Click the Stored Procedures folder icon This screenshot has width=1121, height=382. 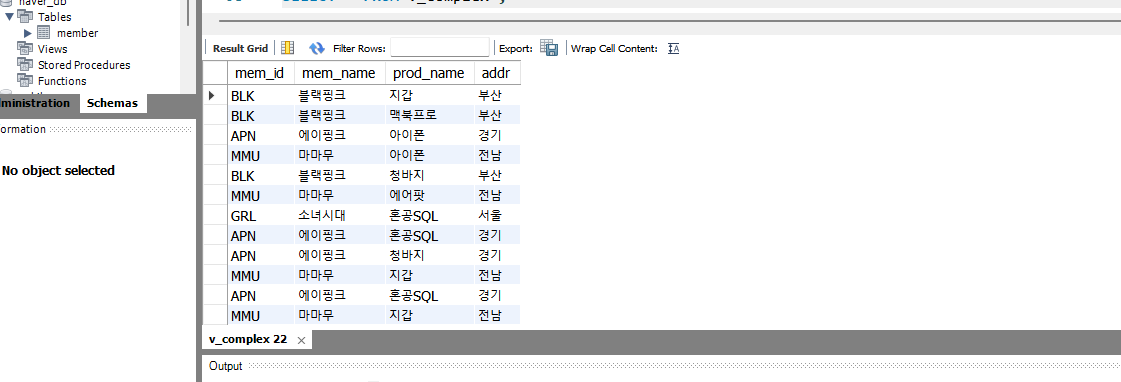click(26, 64)
